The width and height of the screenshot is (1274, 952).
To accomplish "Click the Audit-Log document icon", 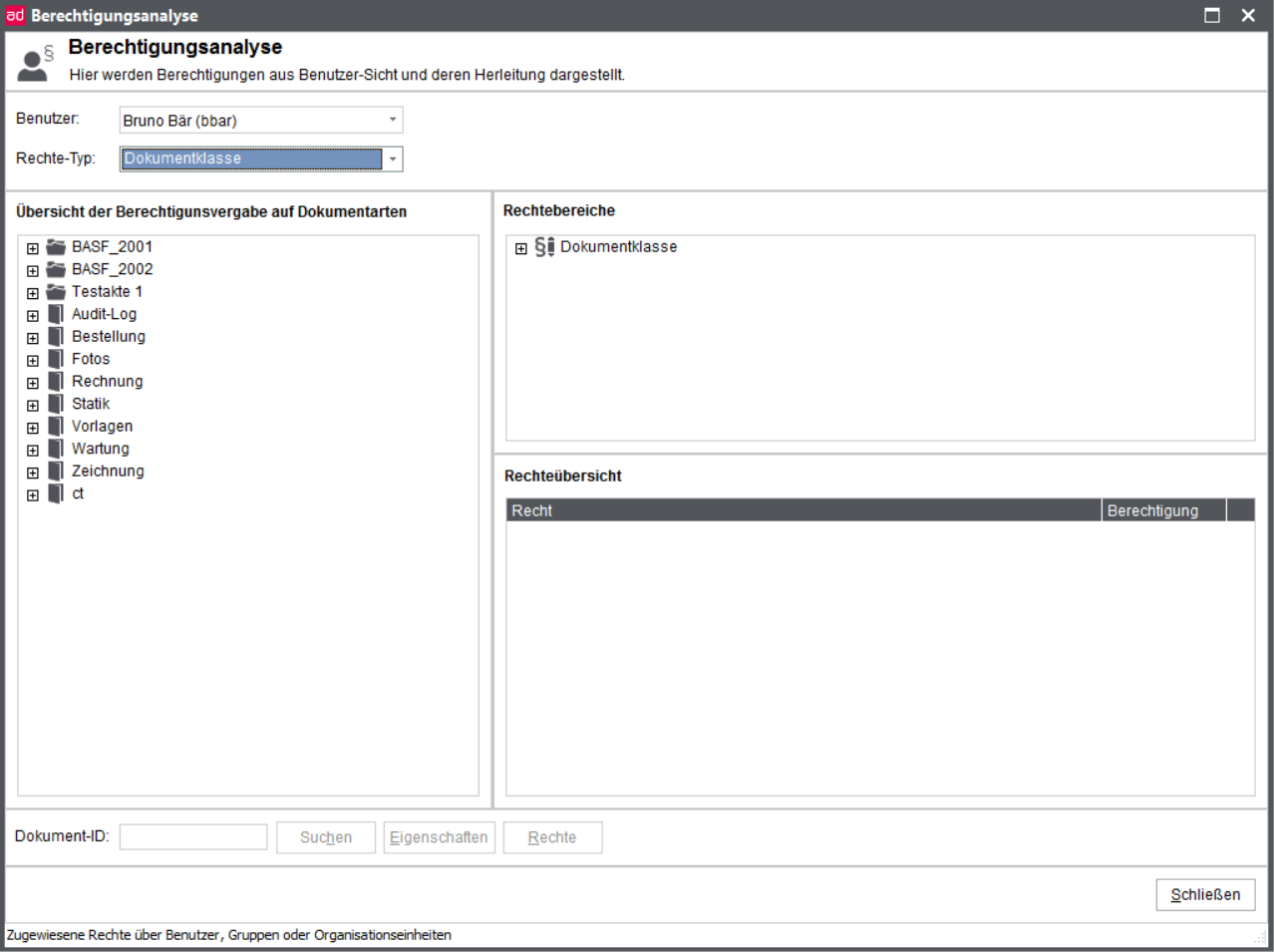I will click(56, 314).
